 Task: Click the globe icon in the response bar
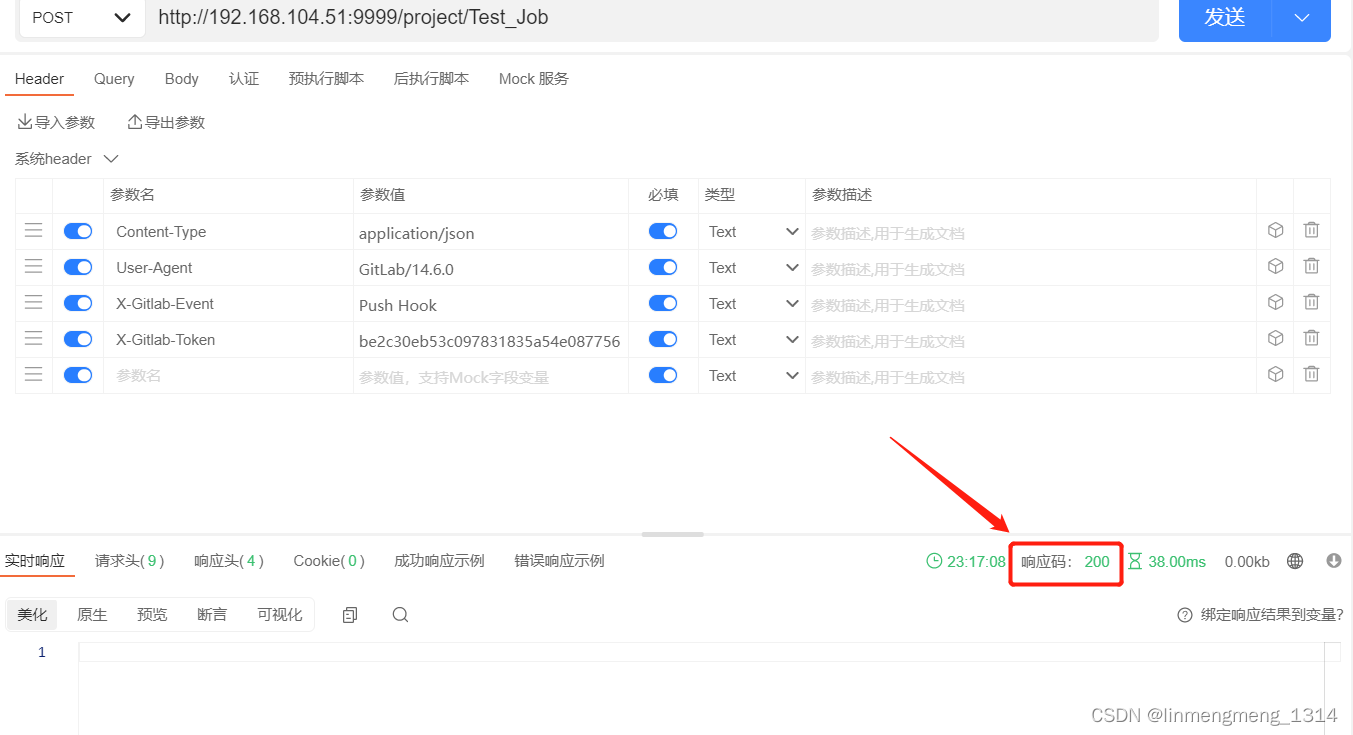1295,561
